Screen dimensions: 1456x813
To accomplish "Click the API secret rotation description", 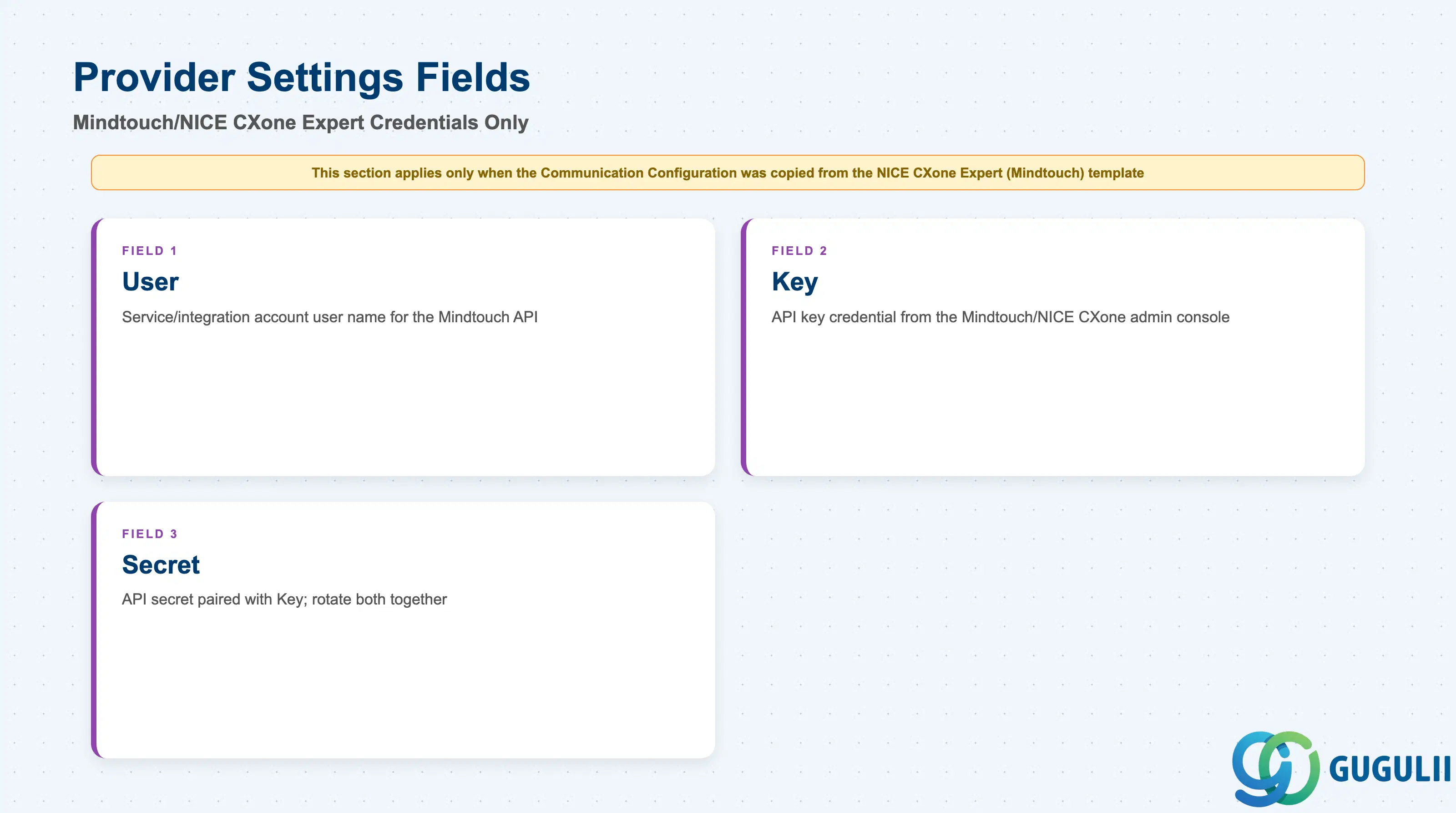I will click(284, 600).
